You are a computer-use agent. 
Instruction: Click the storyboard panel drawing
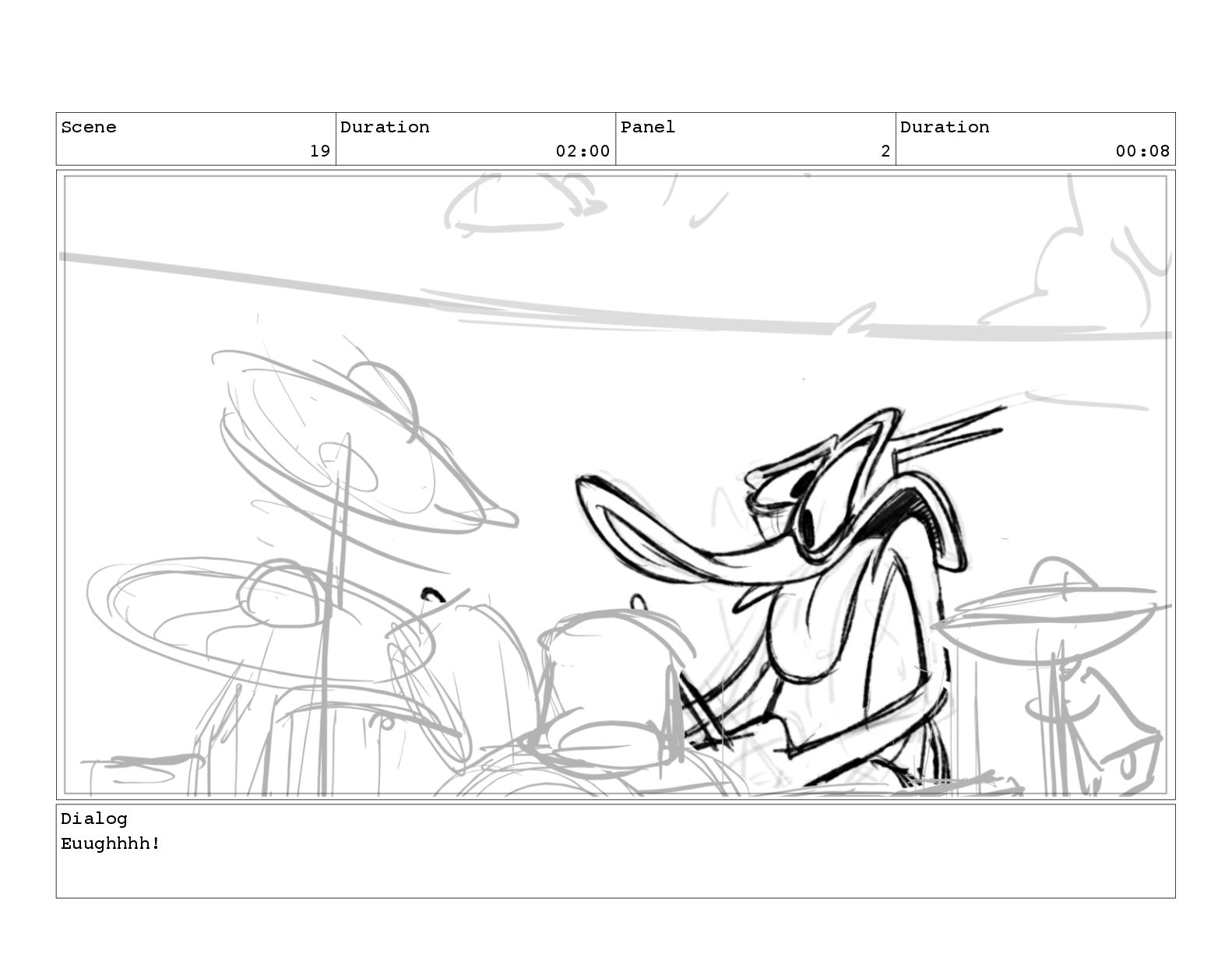[x=615, y=484]
